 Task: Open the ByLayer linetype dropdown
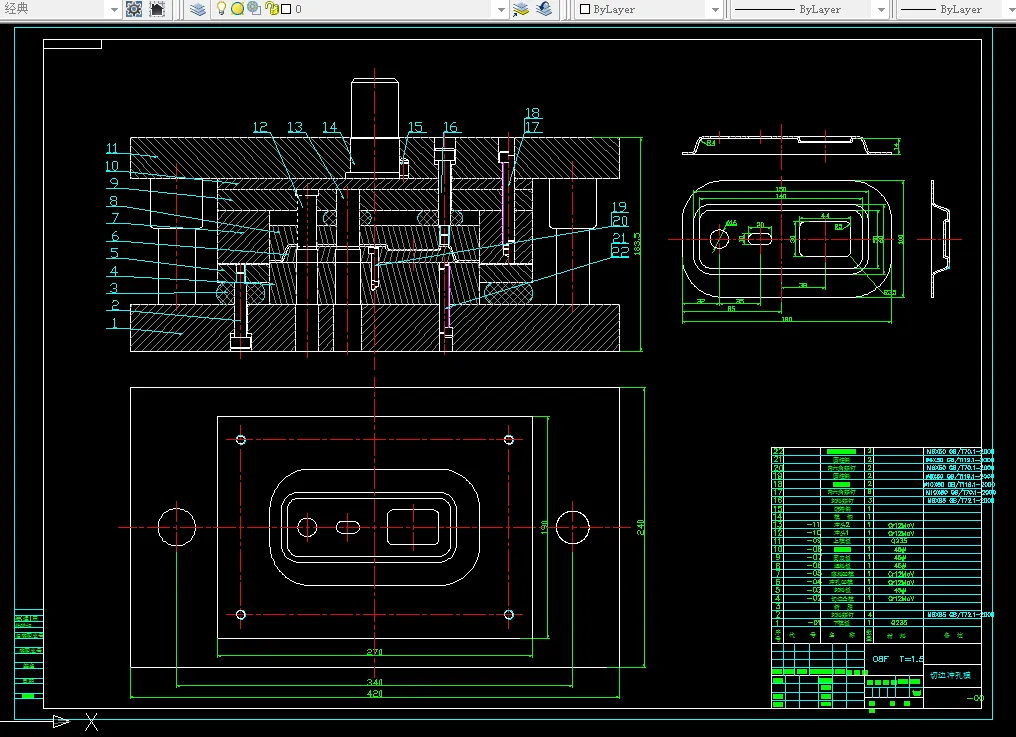click(881, 9)
